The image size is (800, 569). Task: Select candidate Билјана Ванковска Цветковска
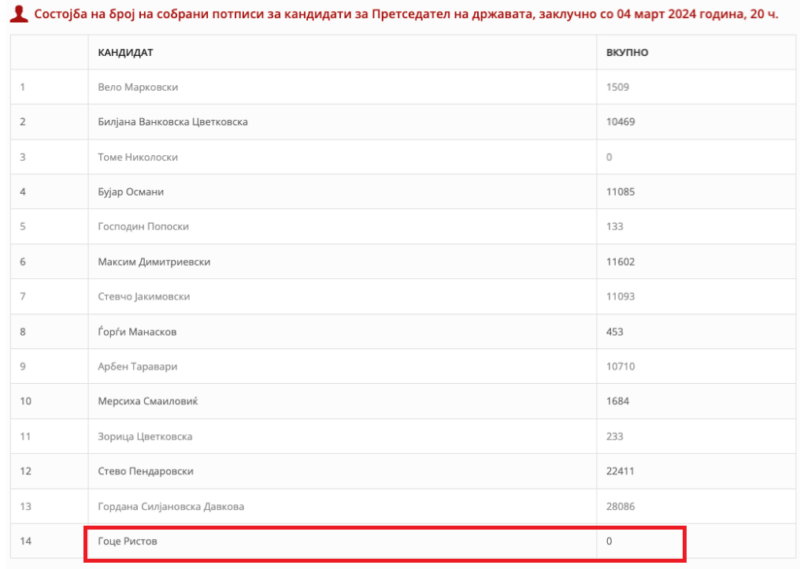172,122
